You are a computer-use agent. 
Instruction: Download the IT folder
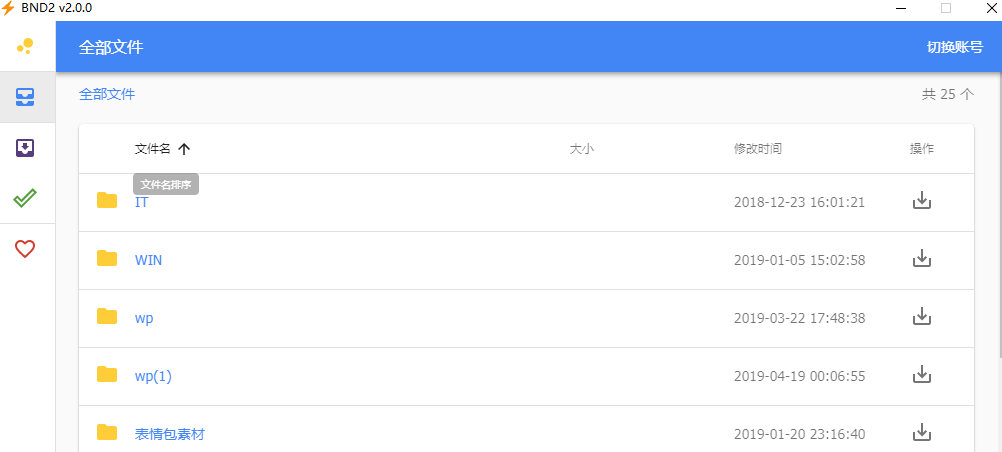pos(921,200)
